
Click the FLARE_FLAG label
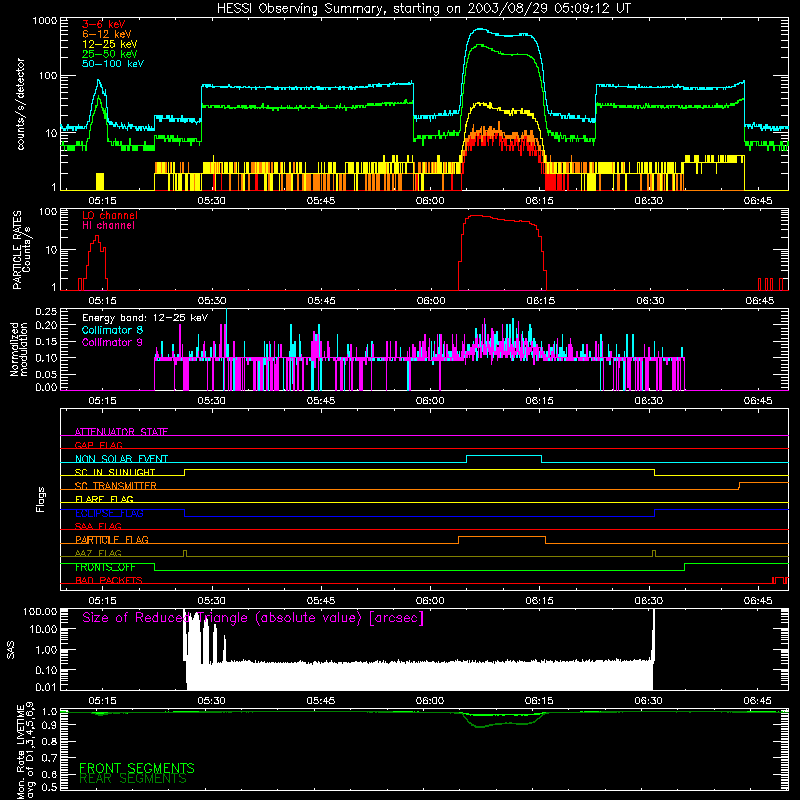(x=104, y=499)
